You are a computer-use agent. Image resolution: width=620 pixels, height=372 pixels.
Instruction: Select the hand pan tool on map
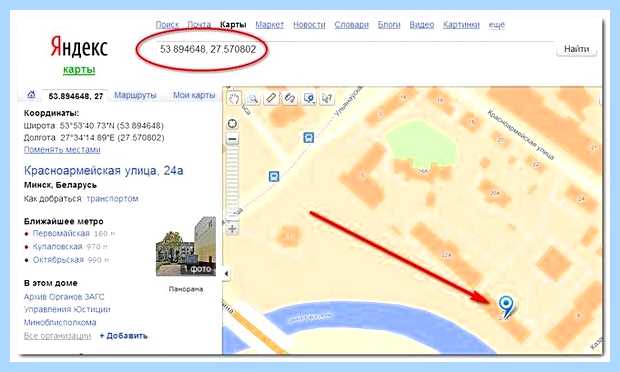(234, 97)
